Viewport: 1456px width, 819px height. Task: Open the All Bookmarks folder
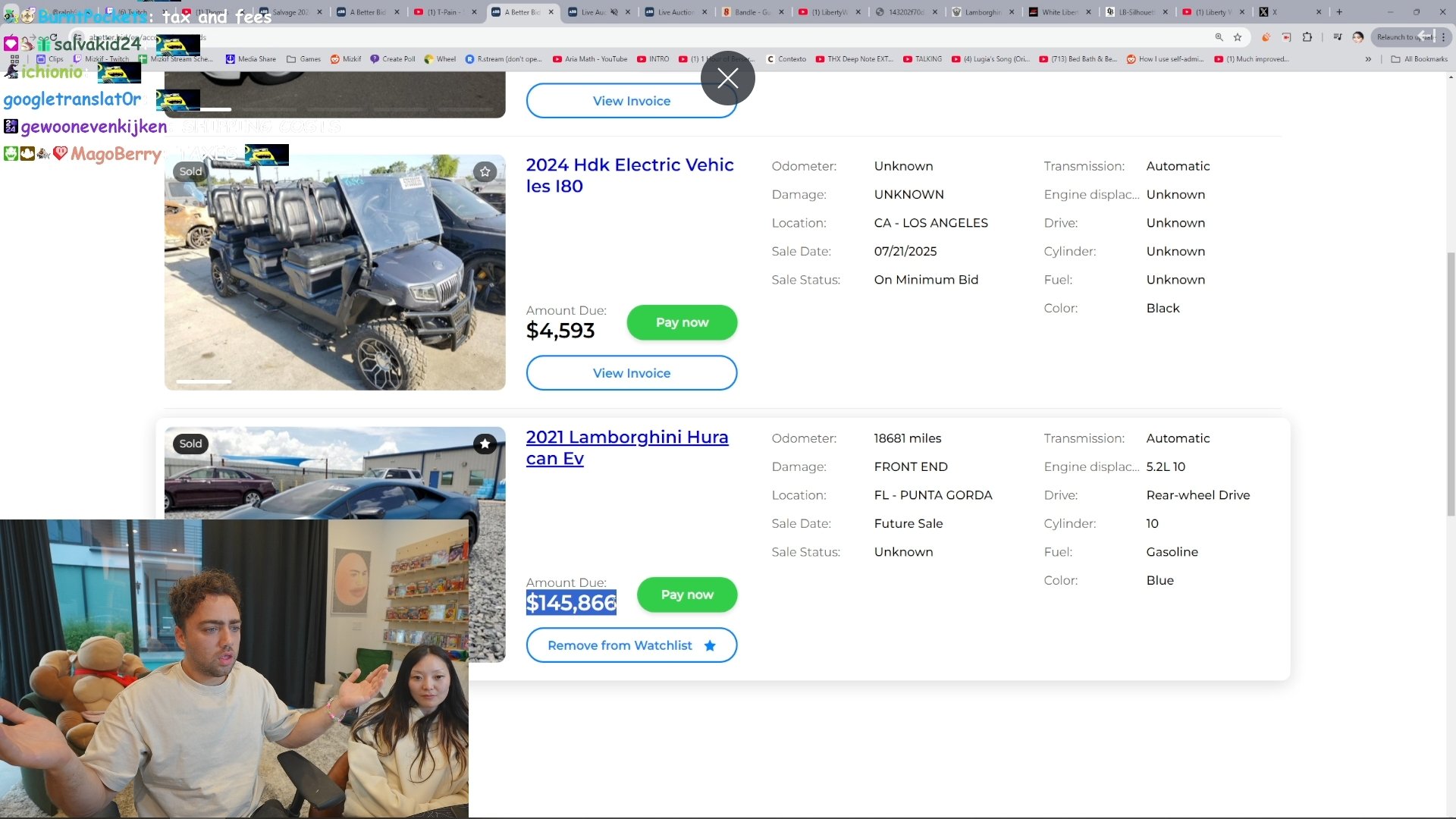click(1419, 59)
